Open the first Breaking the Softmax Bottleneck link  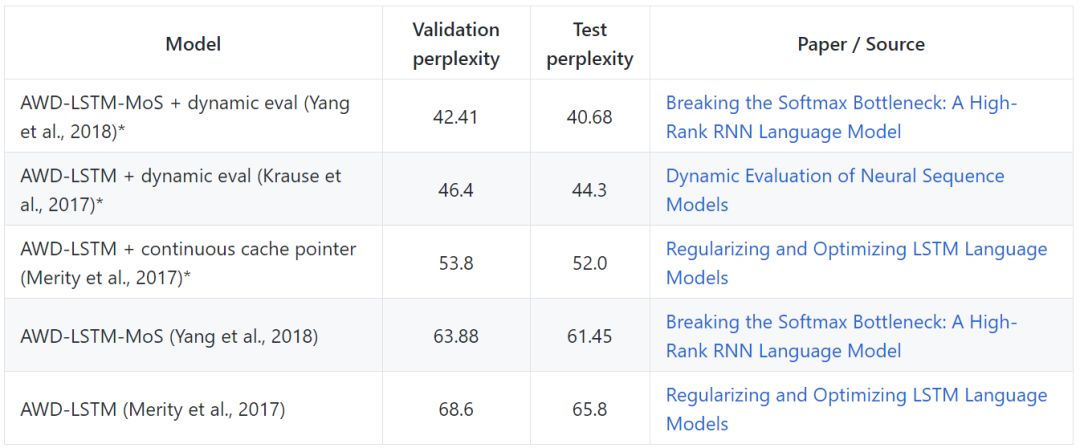coord(840,104)
